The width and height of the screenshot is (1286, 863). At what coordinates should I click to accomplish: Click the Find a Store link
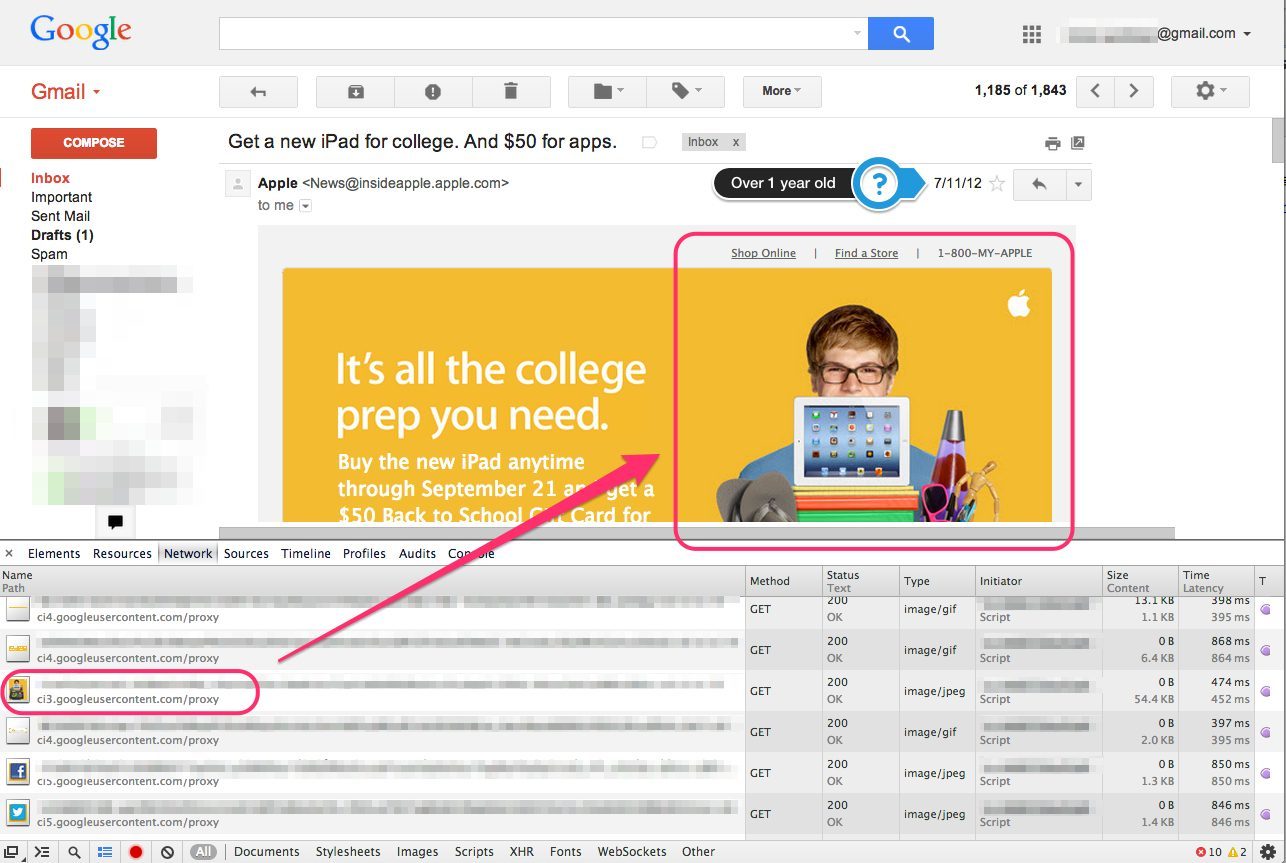click(x=866, y=253)
